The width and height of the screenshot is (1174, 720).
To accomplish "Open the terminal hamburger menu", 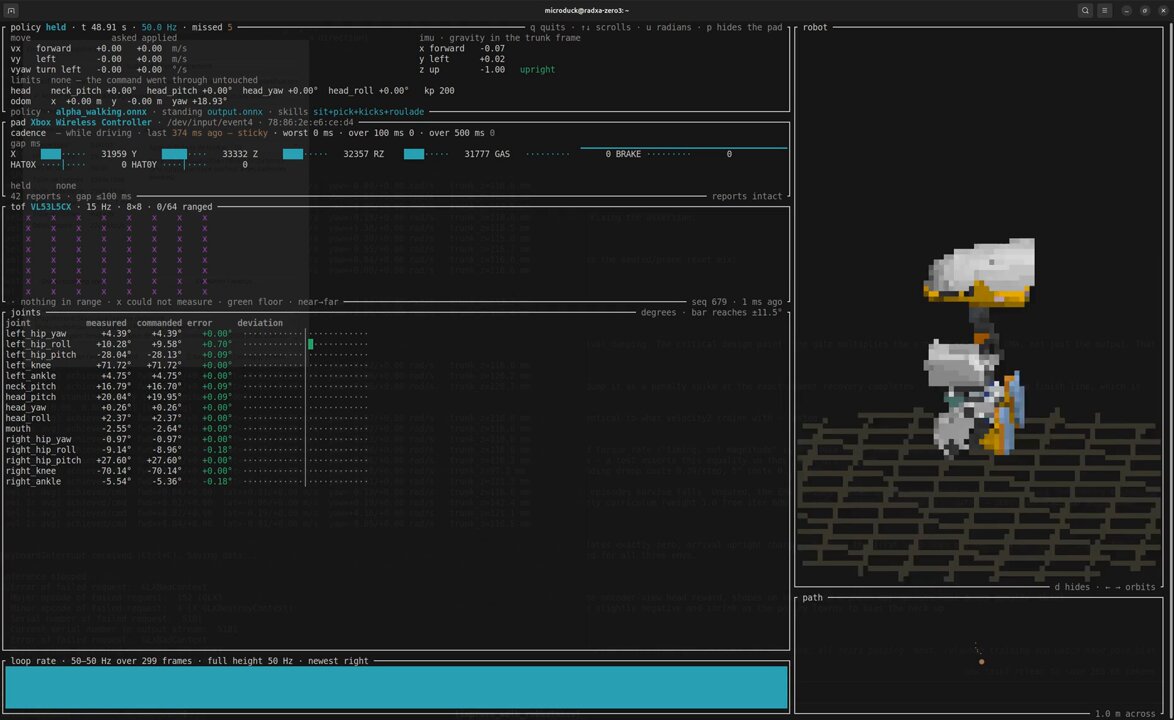I will 1104,10.
